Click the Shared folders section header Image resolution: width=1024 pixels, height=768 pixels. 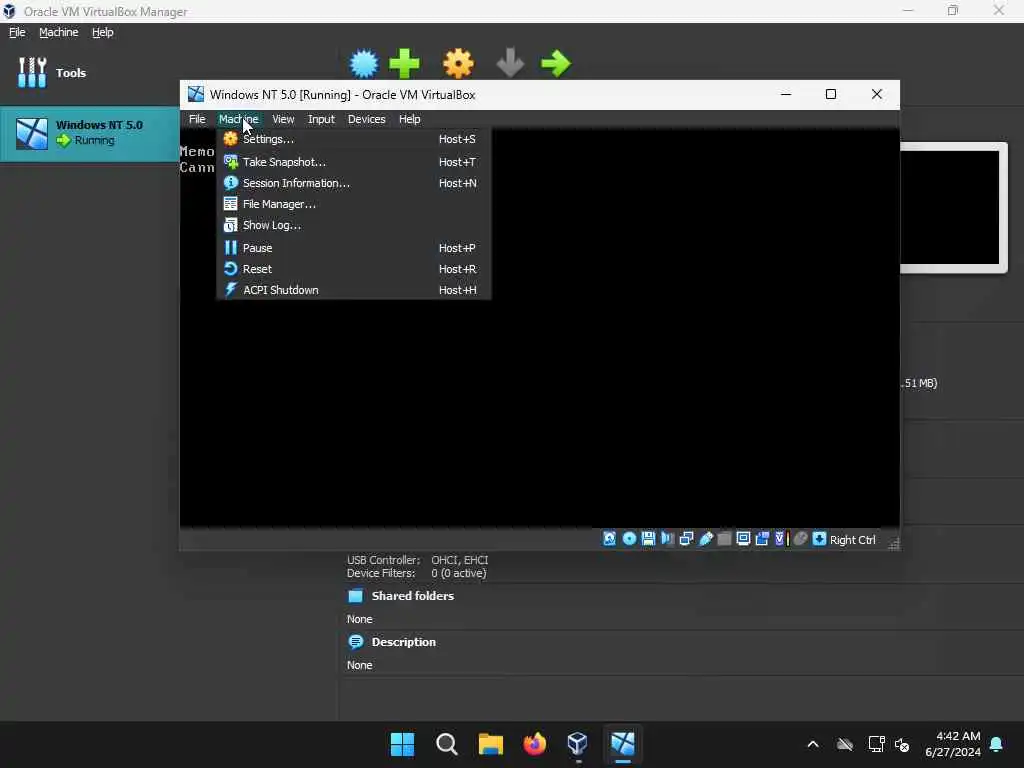click(412, 596)
